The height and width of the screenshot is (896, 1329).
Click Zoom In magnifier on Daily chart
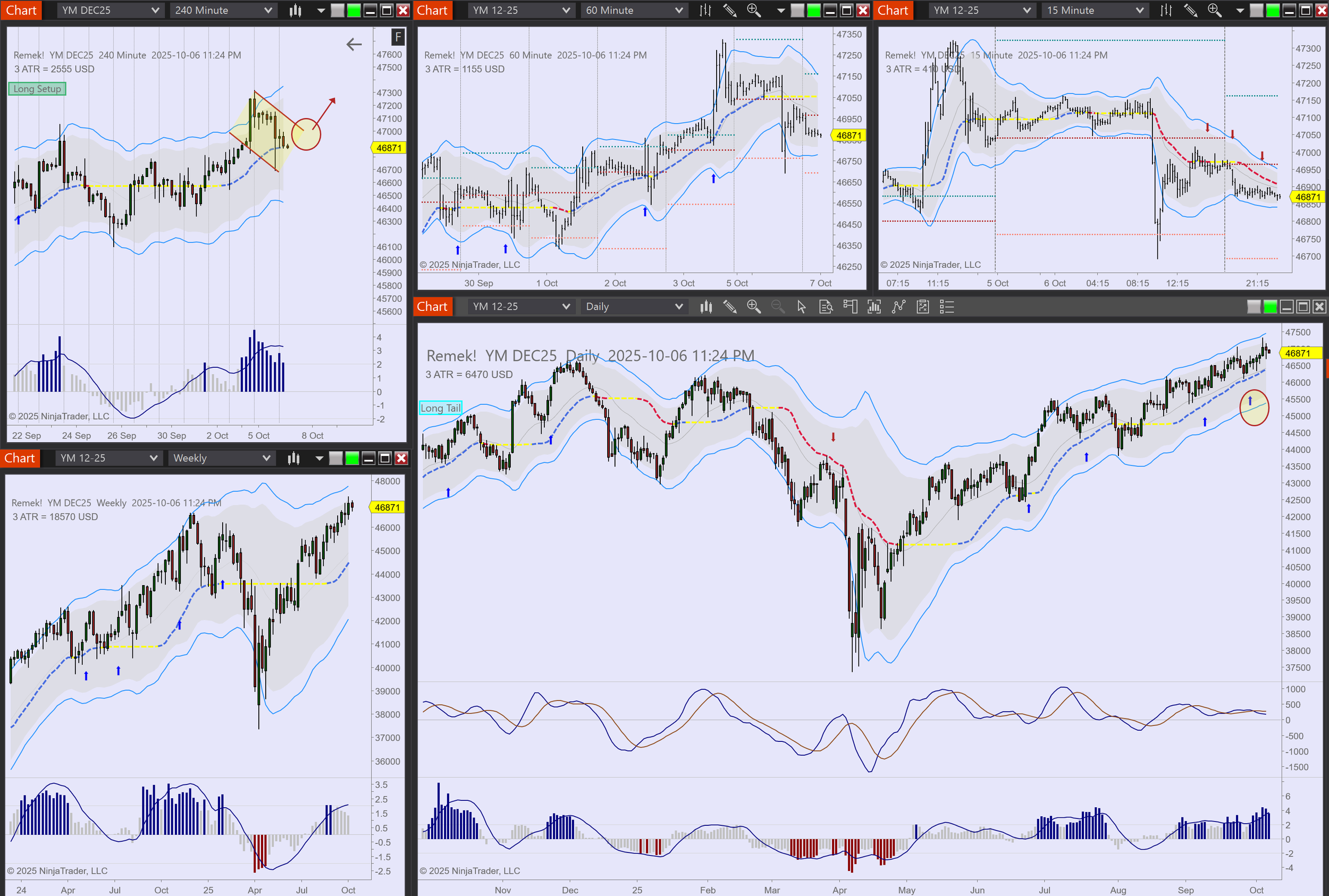(753, 307)
